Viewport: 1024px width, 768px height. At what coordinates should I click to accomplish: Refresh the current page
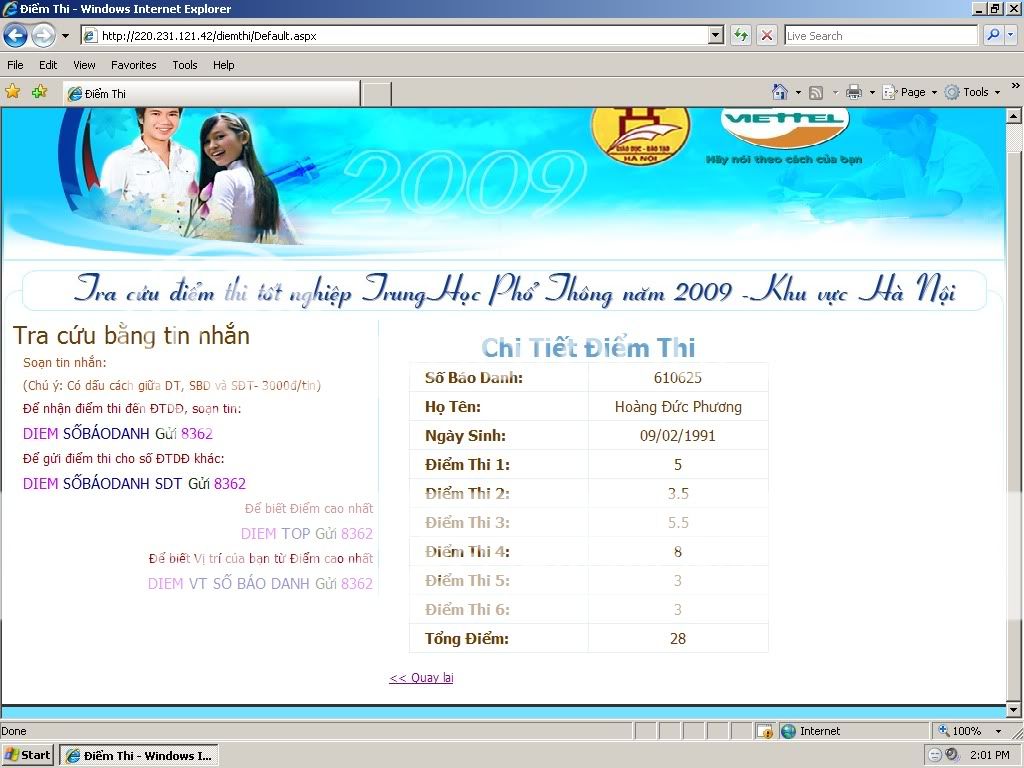(x=740, y=35)
